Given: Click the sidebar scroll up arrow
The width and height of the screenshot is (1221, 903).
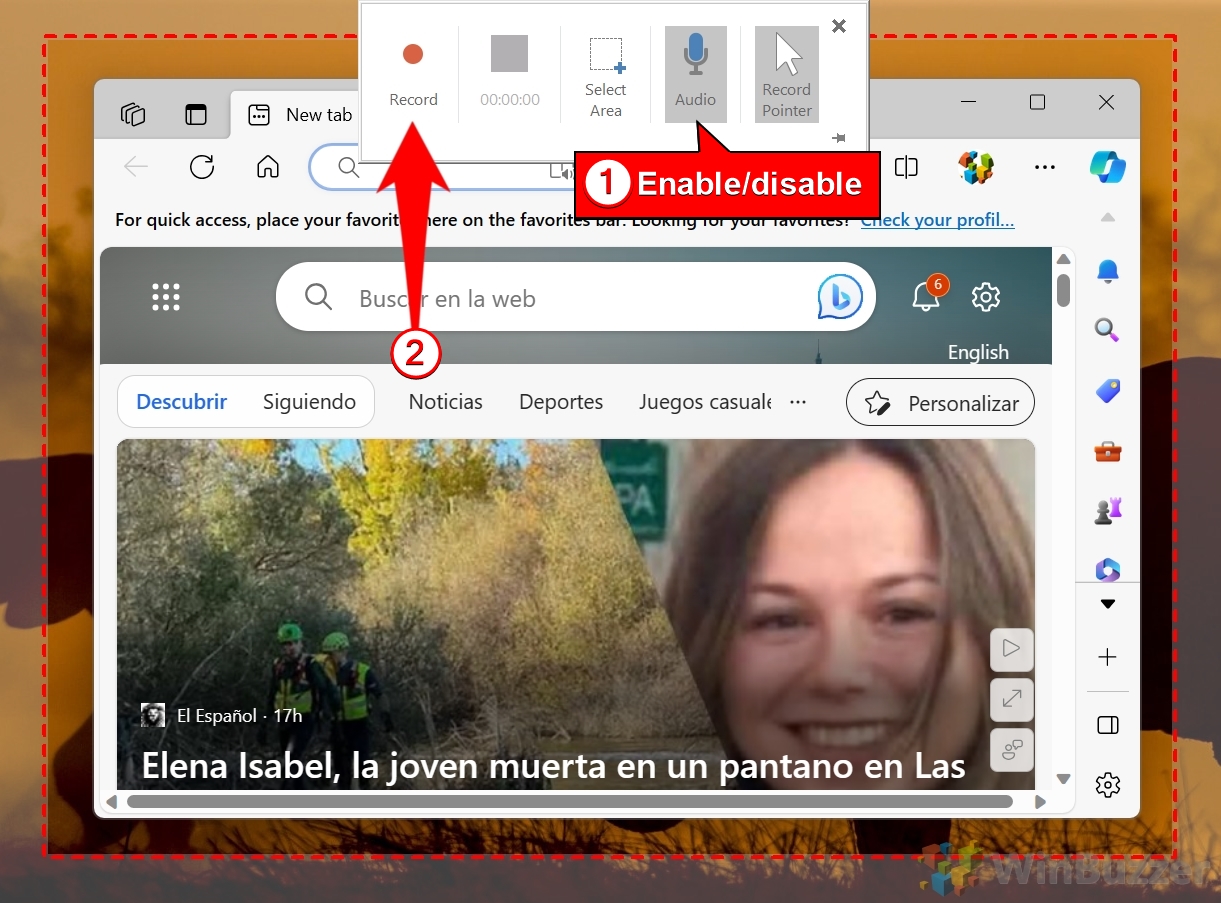Looking at the screenshot, I should pyautogui.click(x=1108, y=217).
